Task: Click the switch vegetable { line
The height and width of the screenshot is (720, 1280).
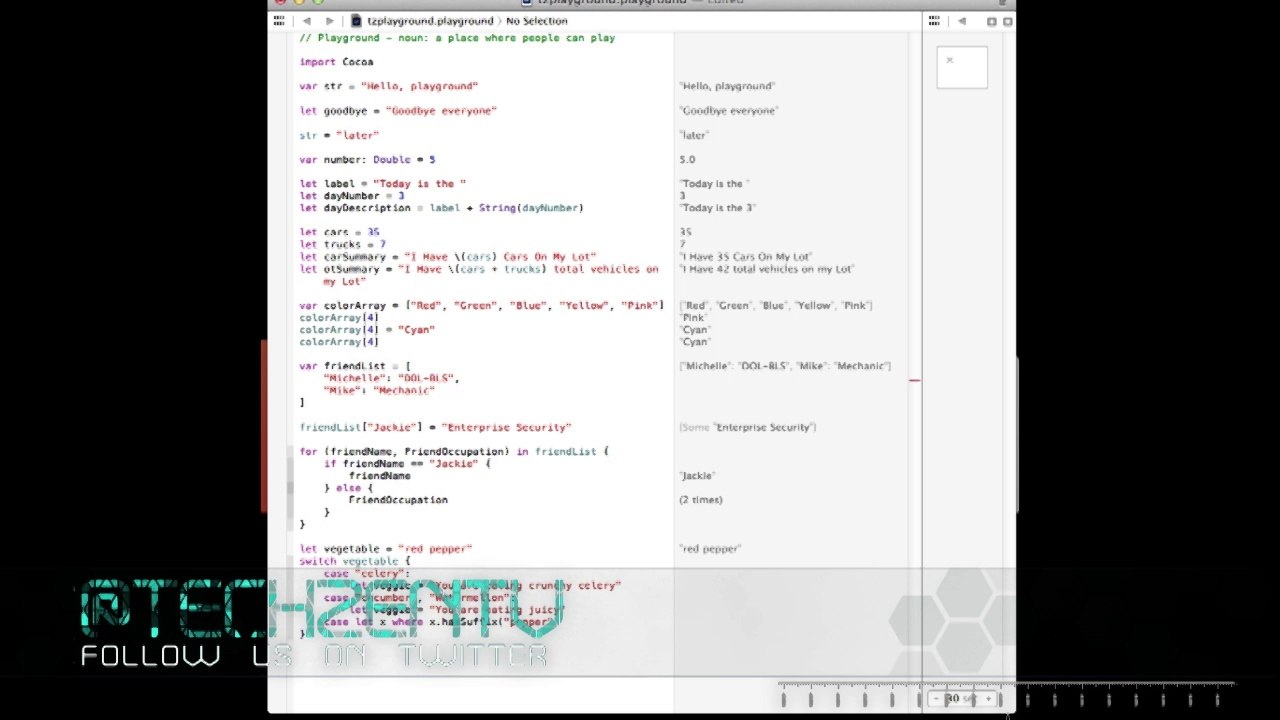Action: [355, 561]
